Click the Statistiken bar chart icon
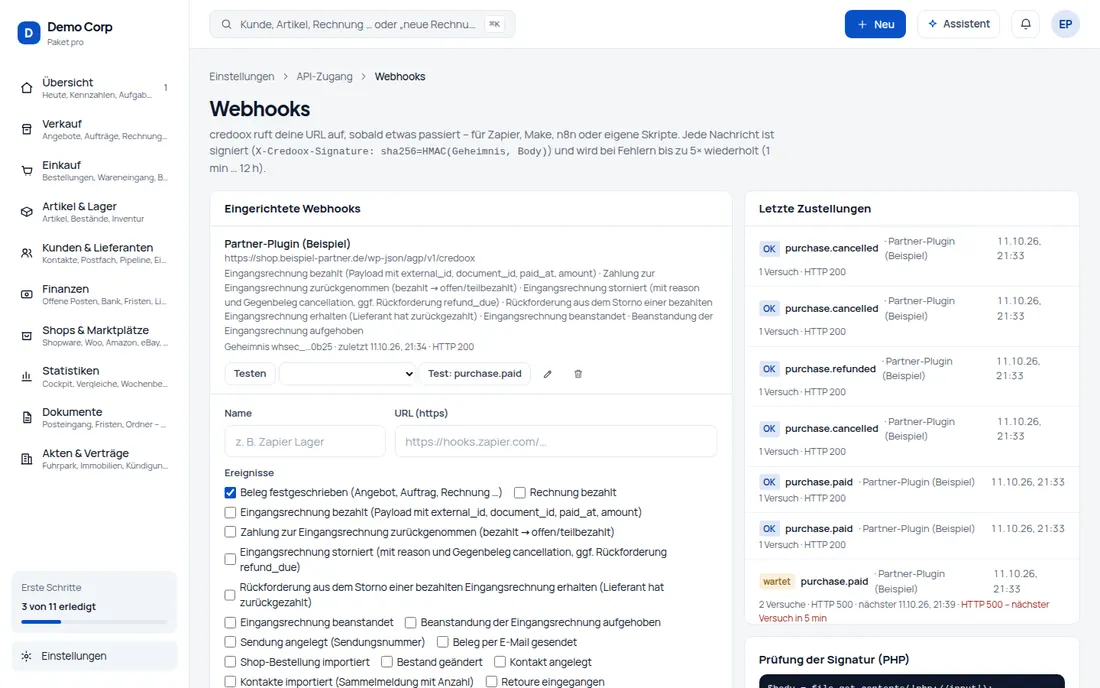1100x688 pixels. (x=27, y=377)
